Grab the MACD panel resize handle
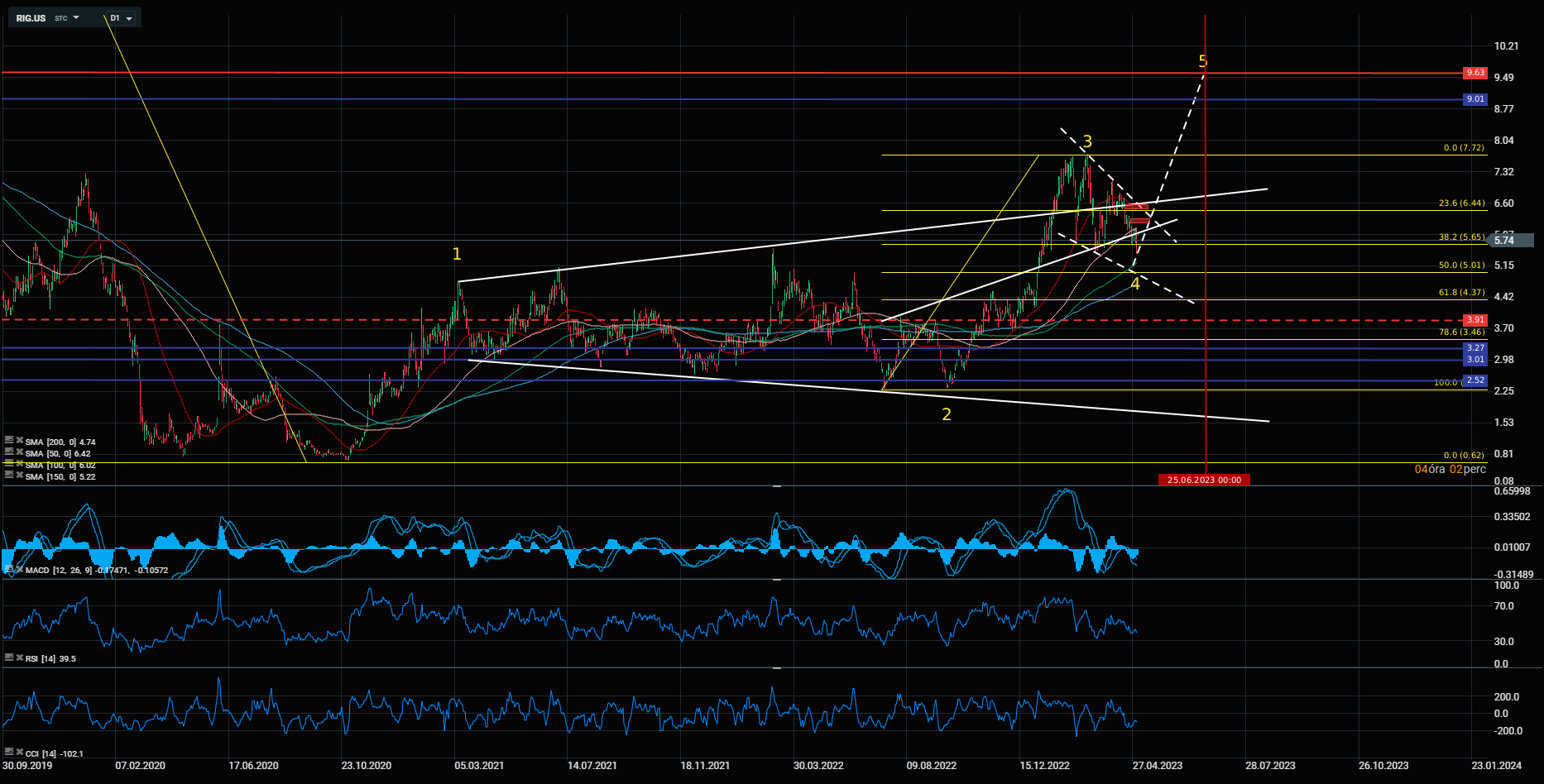The height and width of the screenshot is (784, 1544). [x=777, y=487]
